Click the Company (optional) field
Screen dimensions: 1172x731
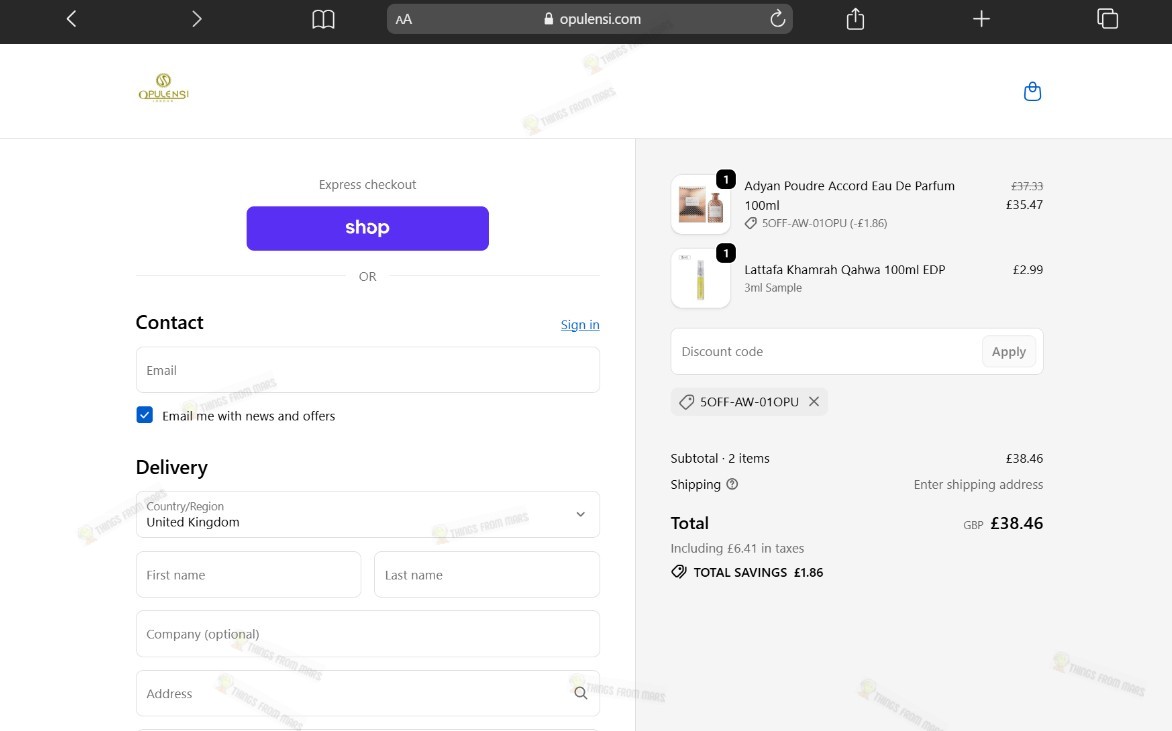(x=368, y=634)
